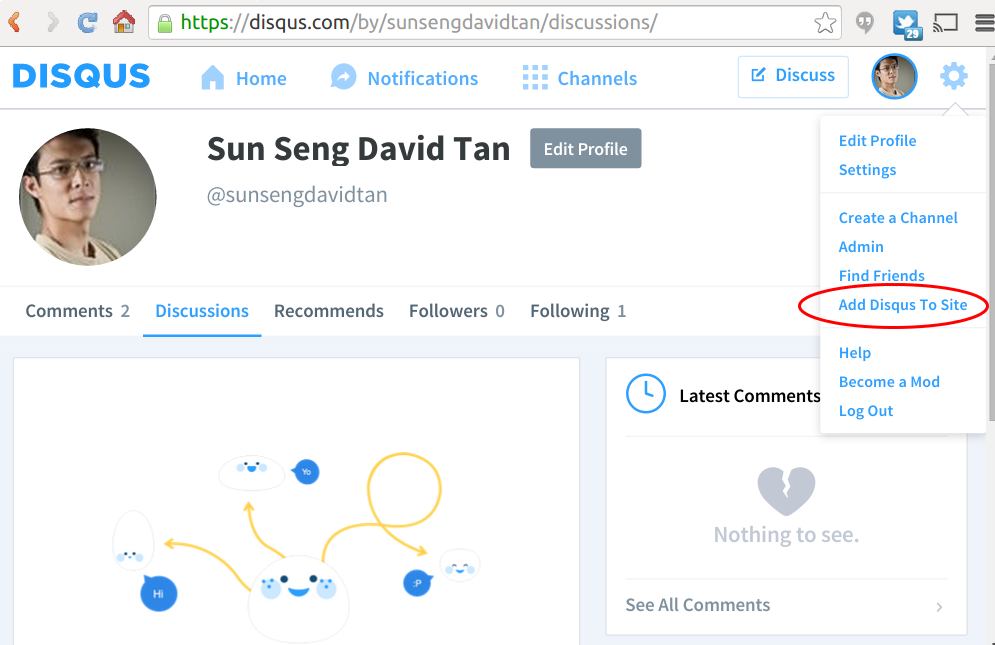Click the browser back arrow

tap(15, 22)
